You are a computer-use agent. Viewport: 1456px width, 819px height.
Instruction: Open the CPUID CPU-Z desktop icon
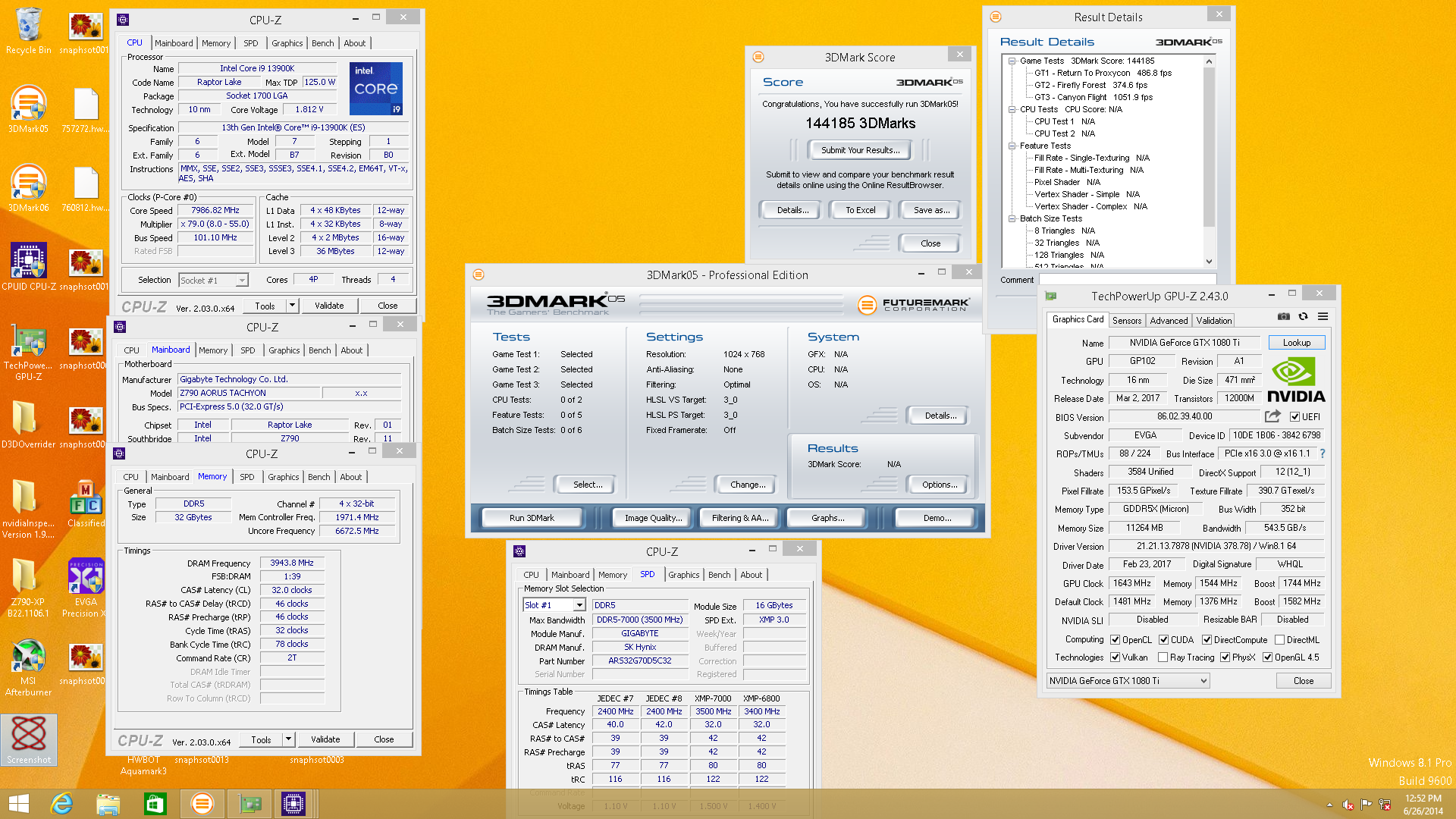[x=29, y=268]
